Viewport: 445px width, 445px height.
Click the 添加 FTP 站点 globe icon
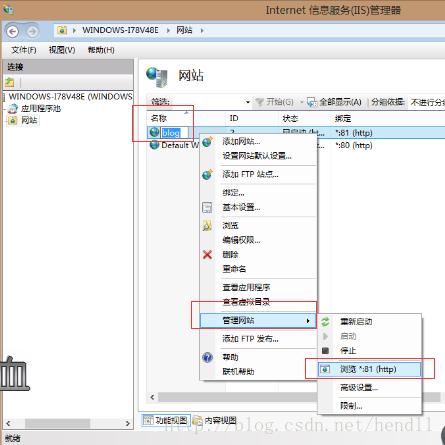[207, 174]
